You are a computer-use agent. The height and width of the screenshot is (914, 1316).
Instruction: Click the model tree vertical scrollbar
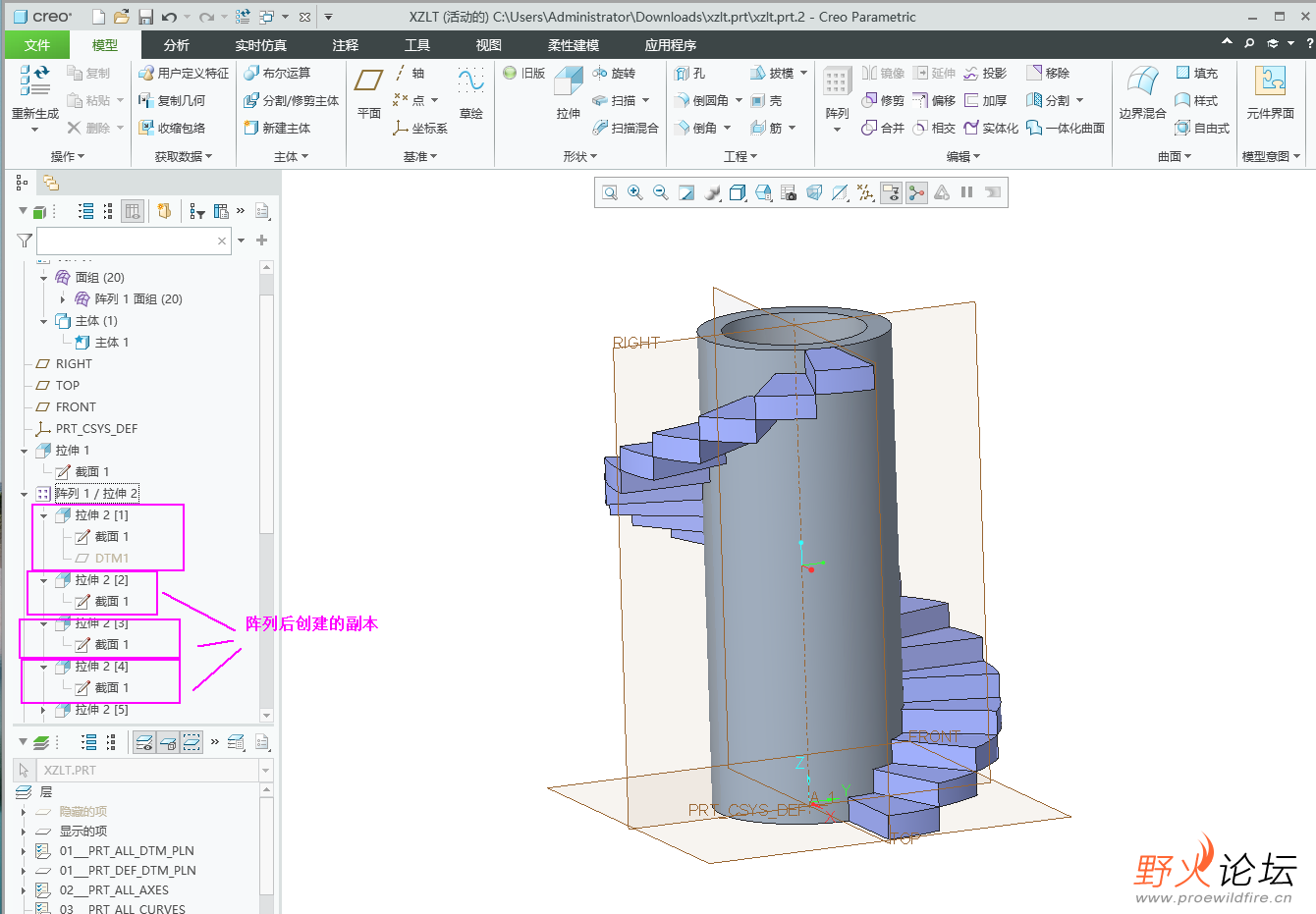266,491
